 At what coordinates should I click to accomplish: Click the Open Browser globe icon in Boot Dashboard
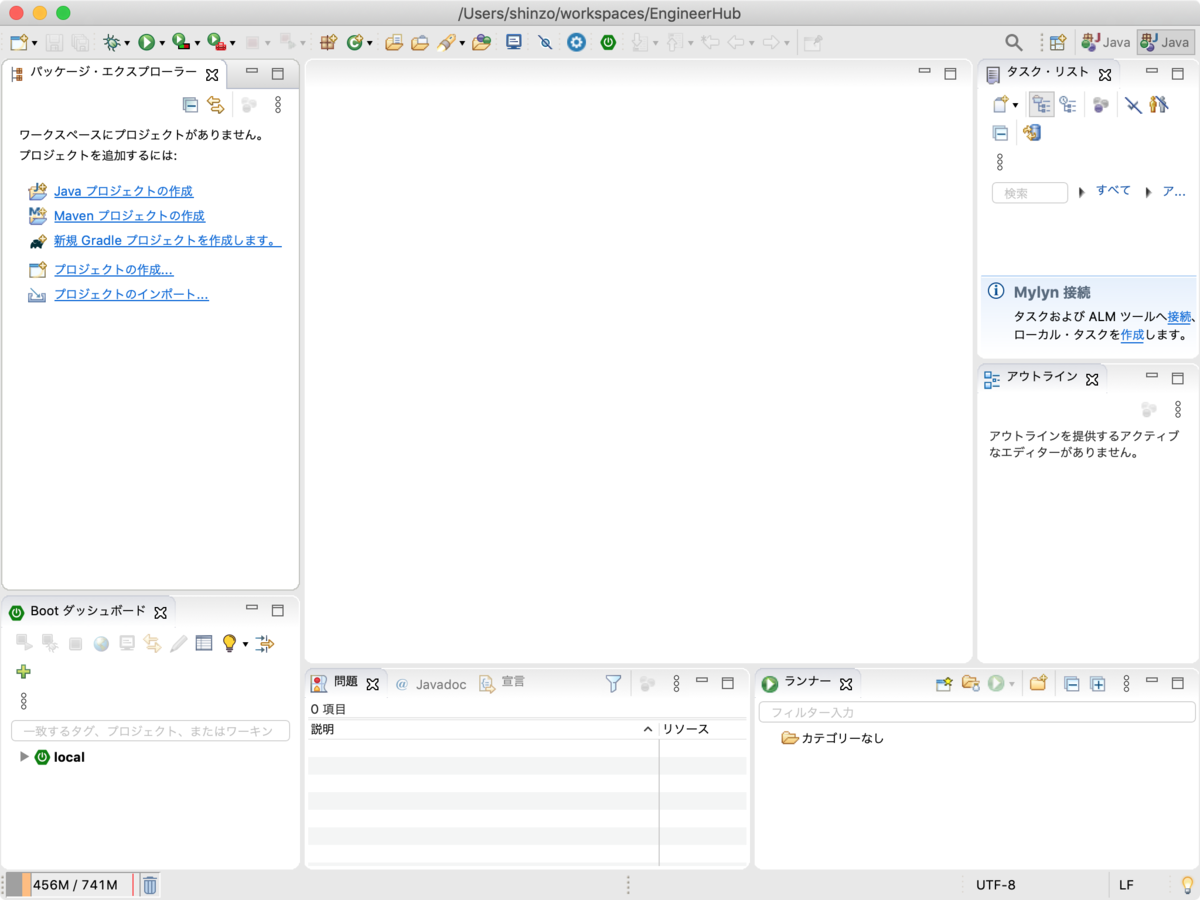(101, 644)
